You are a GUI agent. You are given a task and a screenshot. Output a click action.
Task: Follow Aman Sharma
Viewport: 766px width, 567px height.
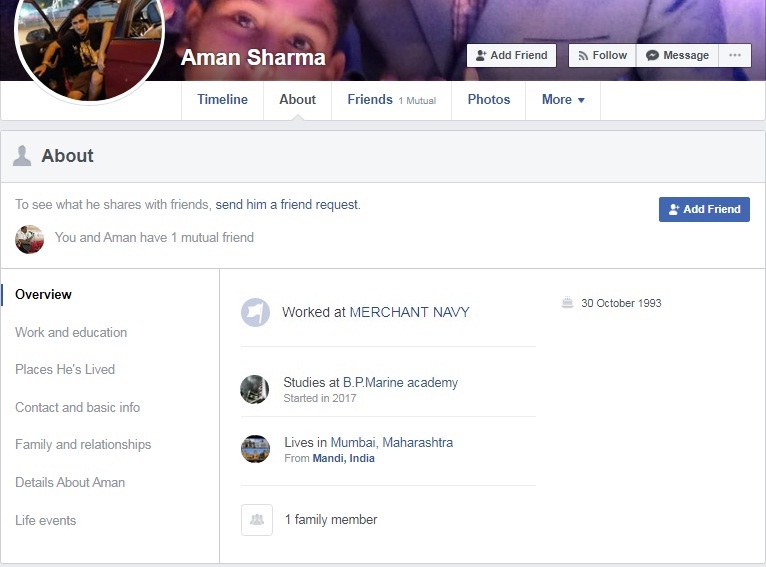[x=602, y=55]
